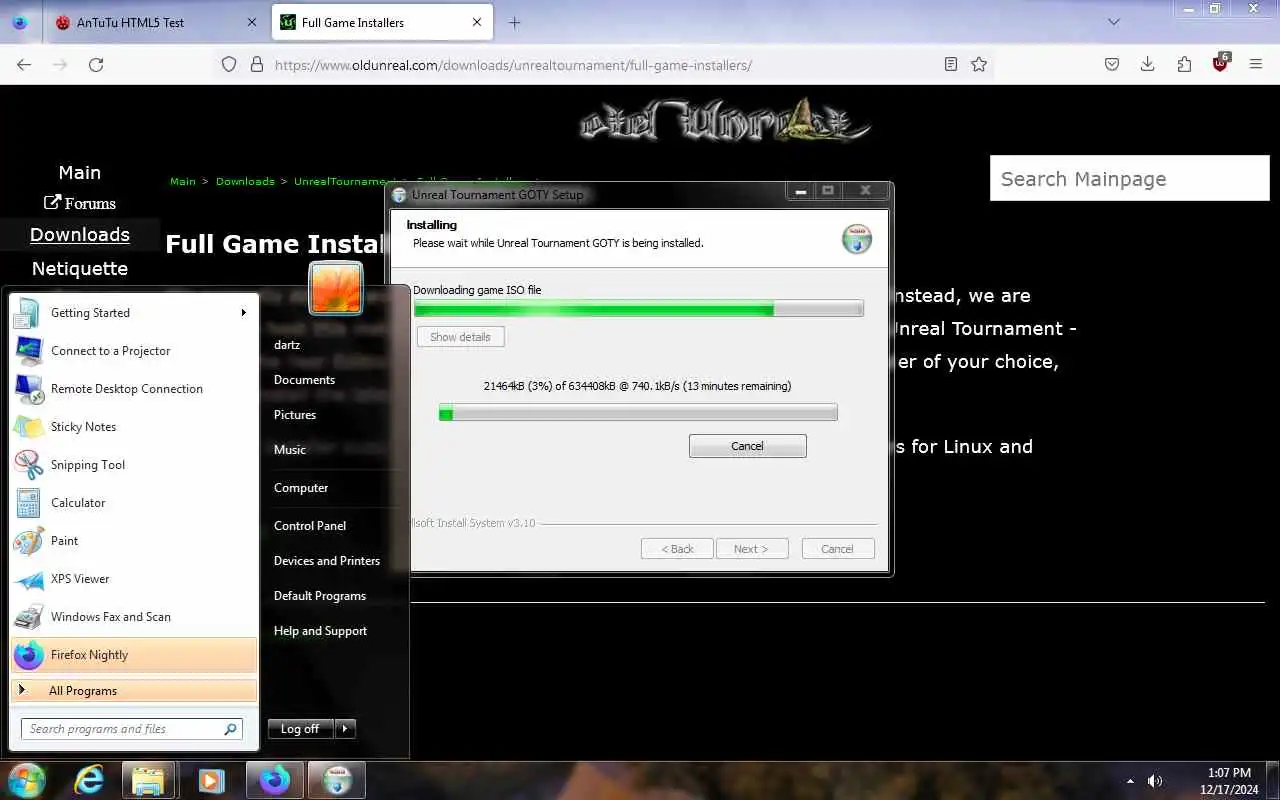Launch Firefox Nightly from Start menu
Viewport: 1280px width, 800px height.
133,655
